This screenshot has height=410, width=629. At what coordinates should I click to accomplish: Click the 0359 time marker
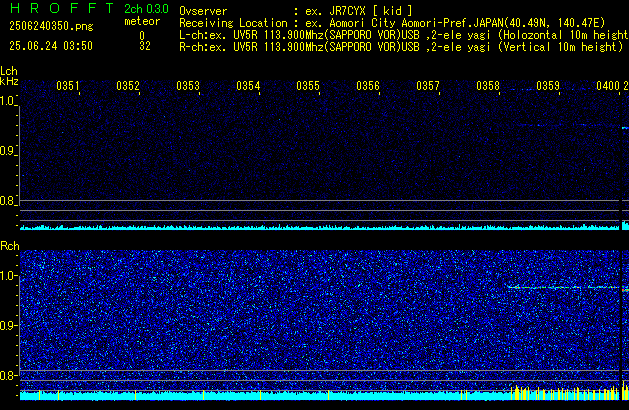(548, 86)
